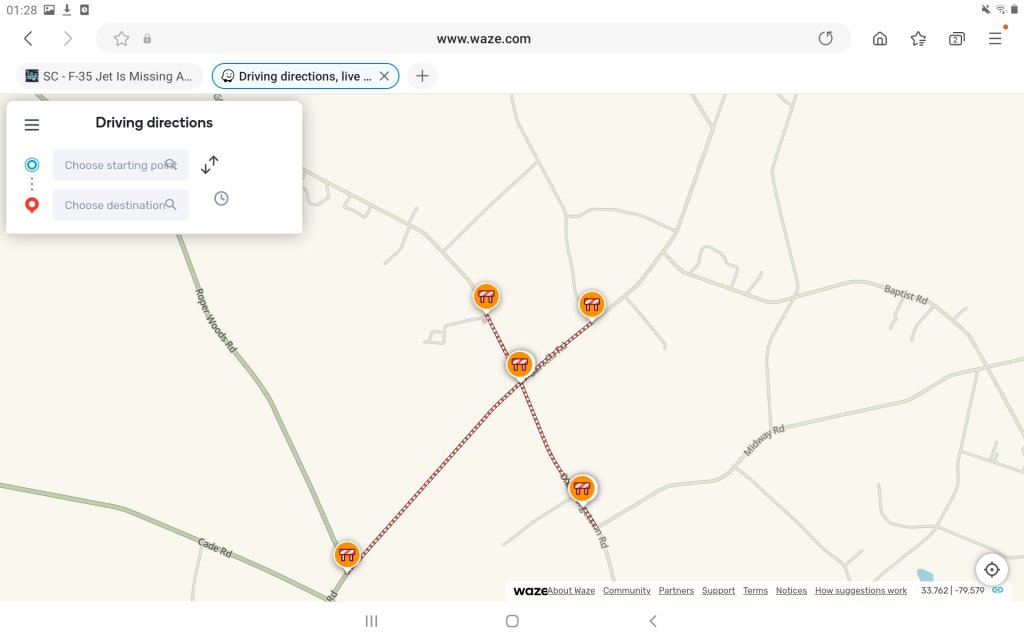
Task: Tap the www.waze.com address bar
Action: click(483, 39)
